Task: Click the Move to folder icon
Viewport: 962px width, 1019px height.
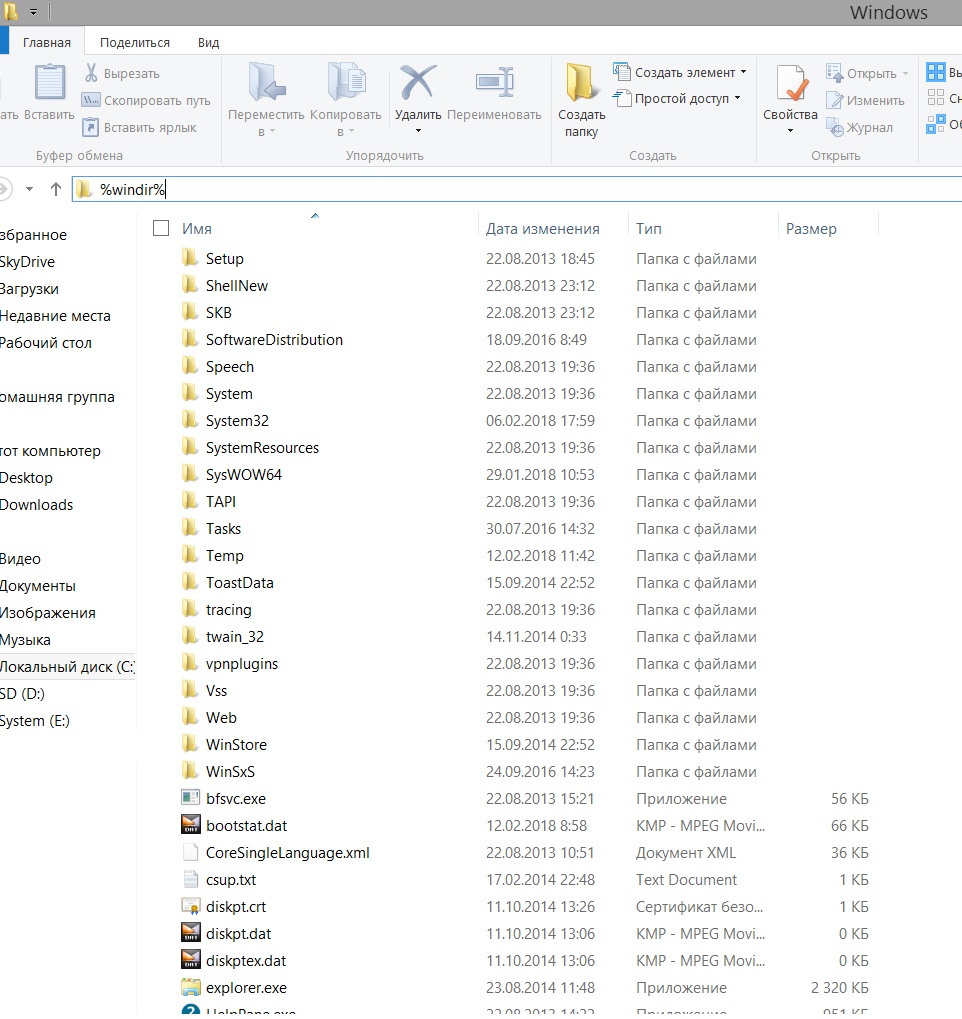Action: pos(266,82)
